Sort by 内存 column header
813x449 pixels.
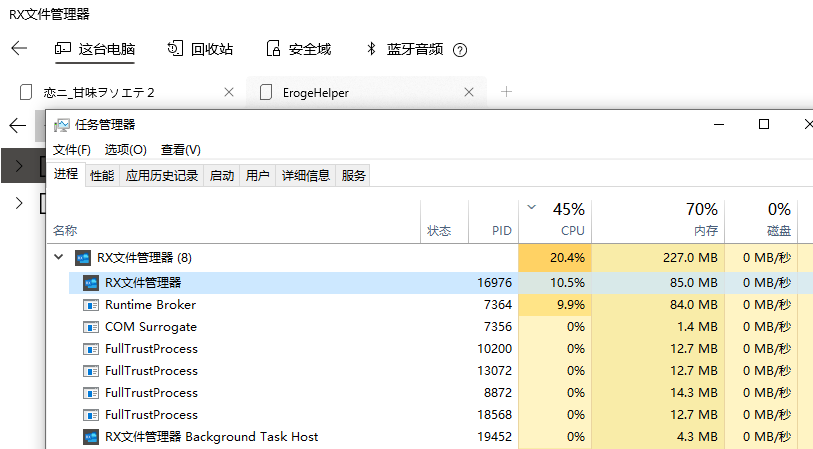tap(658, 222)
